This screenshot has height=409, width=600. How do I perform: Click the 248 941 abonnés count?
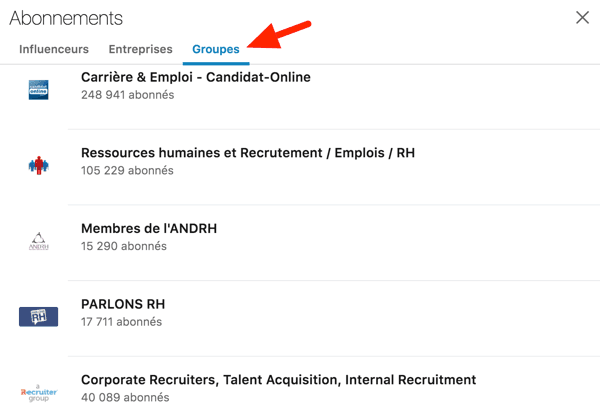click(x=127, y=95)
